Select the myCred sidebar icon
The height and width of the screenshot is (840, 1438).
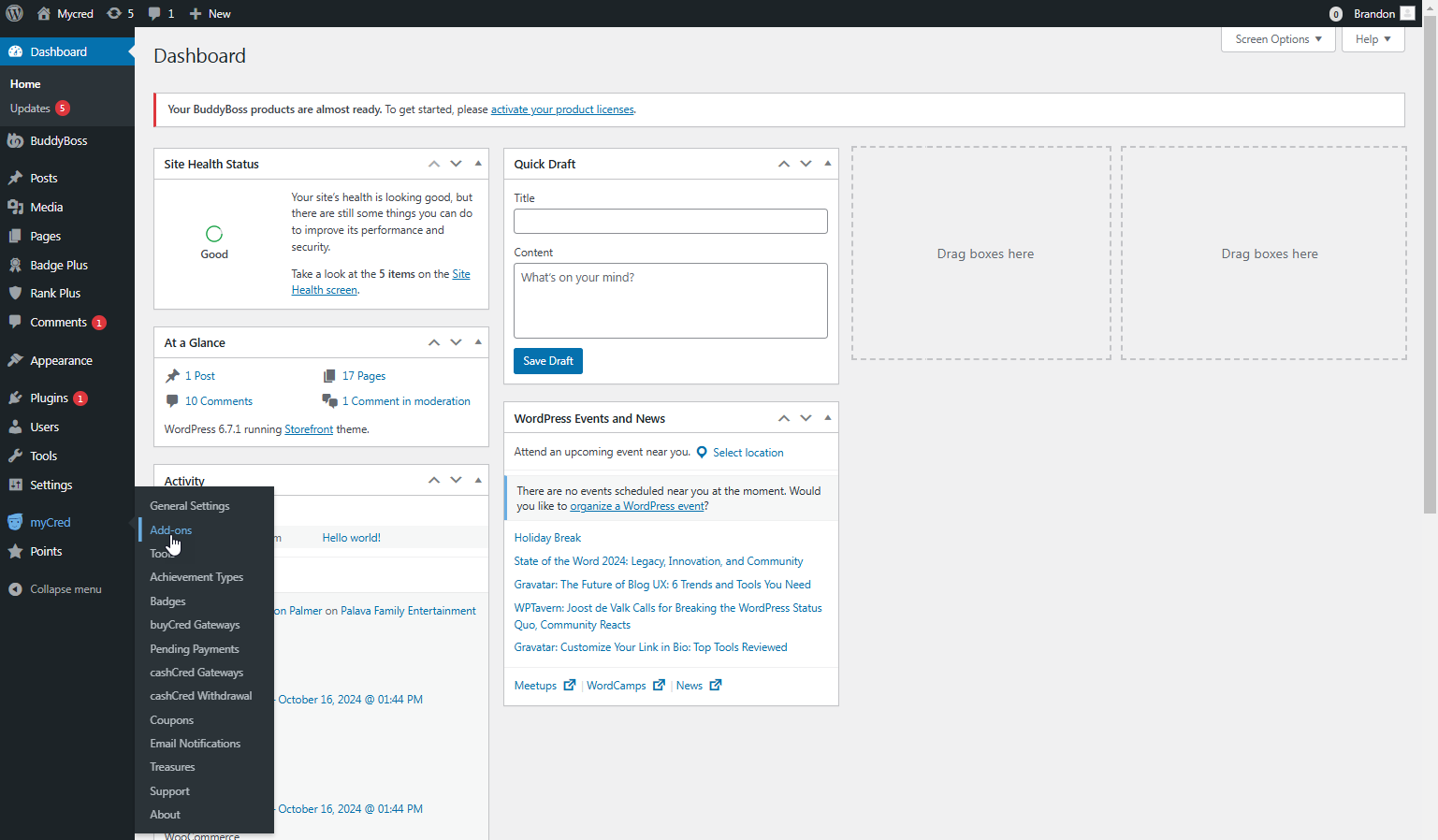(x=17, y=521)
